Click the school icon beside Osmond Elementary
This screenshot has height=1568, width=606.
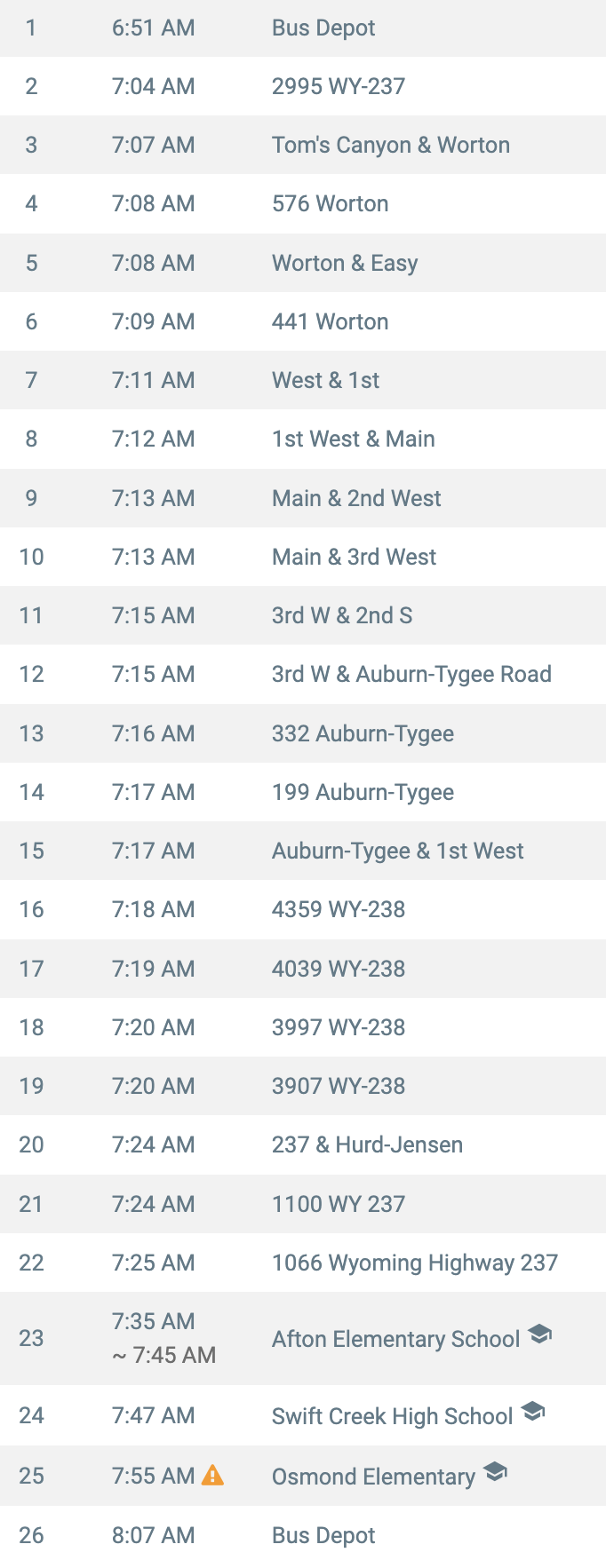[x=495, y=1471]
